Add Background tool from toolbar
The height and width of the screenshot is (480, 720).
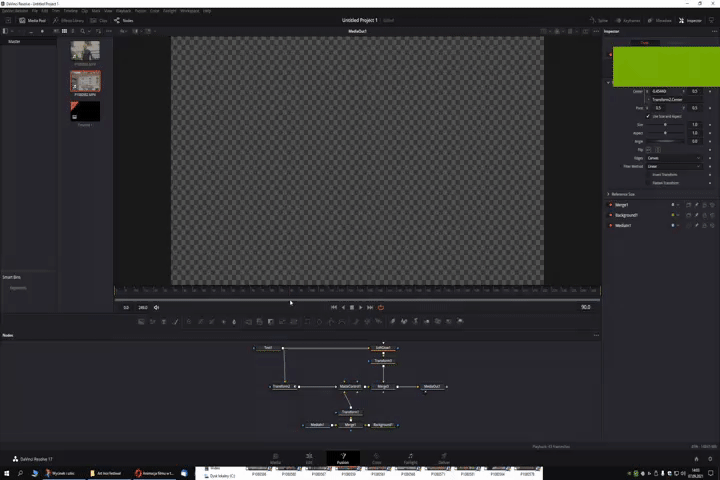tap(141, 322)
